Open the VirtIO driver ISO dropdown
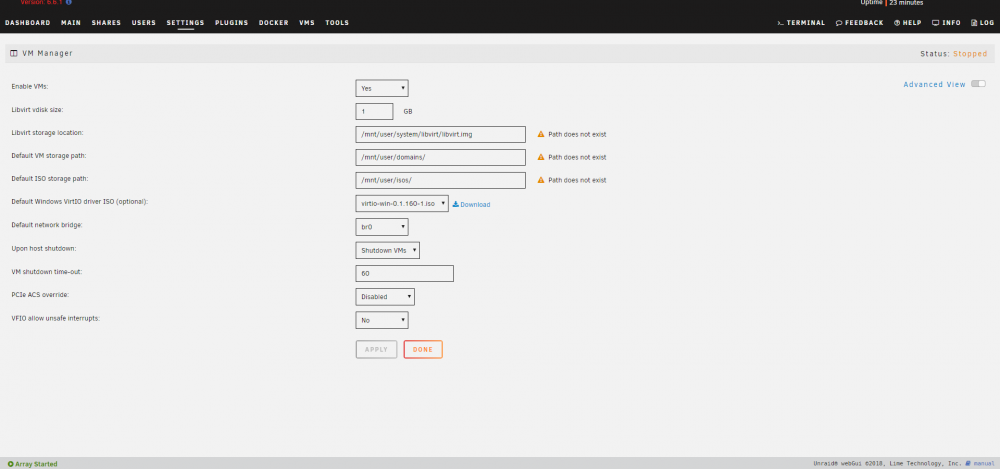 pyautogui.click(x=402, y=204)
